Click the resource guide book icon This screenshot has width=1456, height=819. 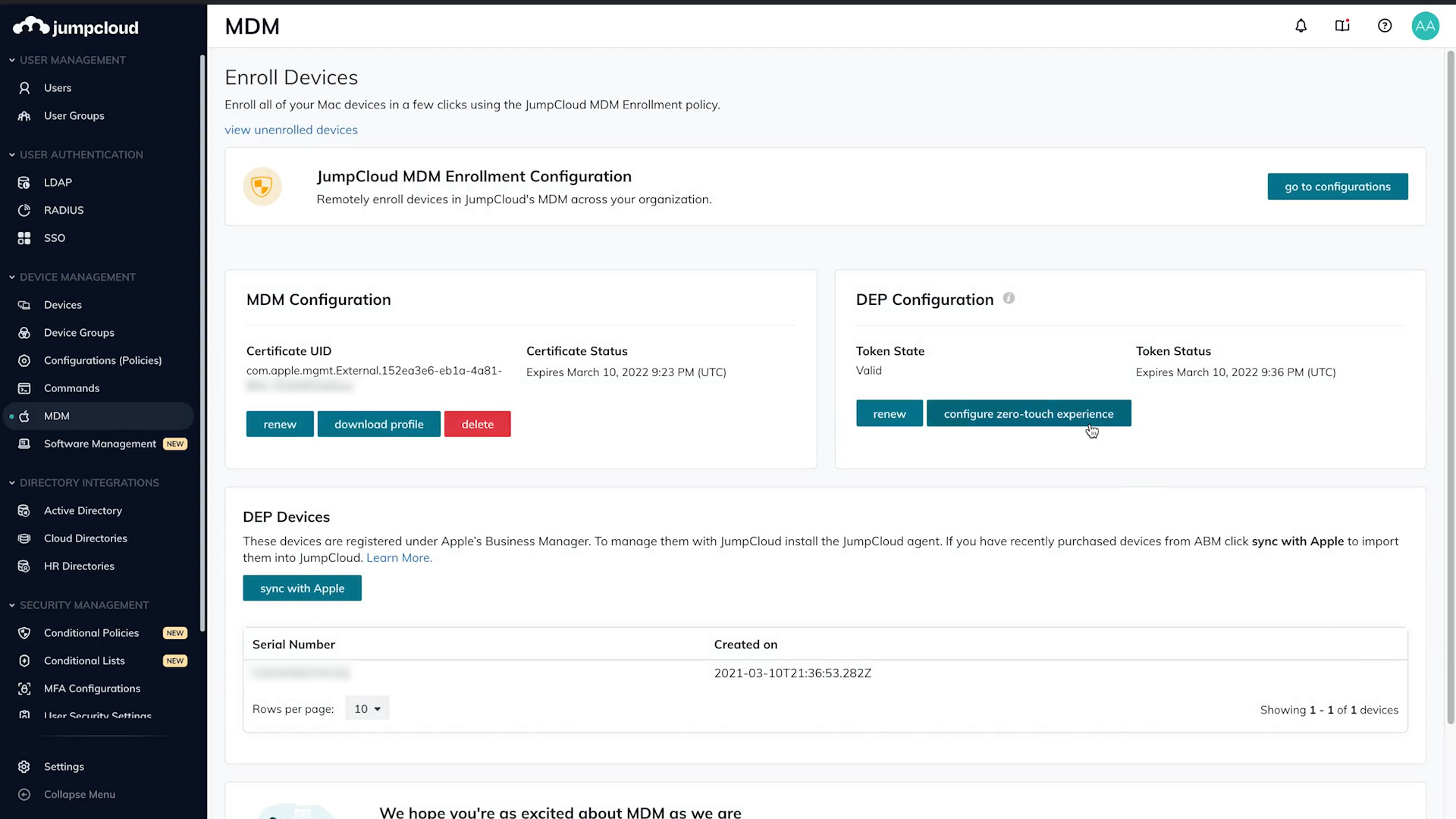[x=1343, y=25]
